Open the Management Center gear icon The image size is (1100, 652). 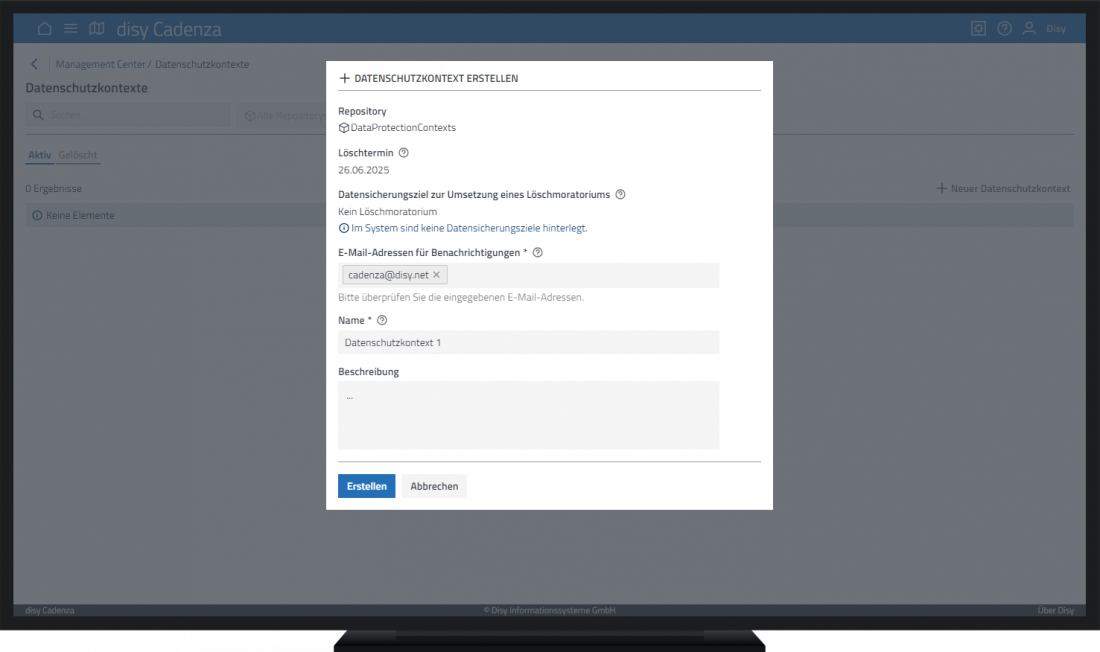pyautogui.click(x=978, y=29)
